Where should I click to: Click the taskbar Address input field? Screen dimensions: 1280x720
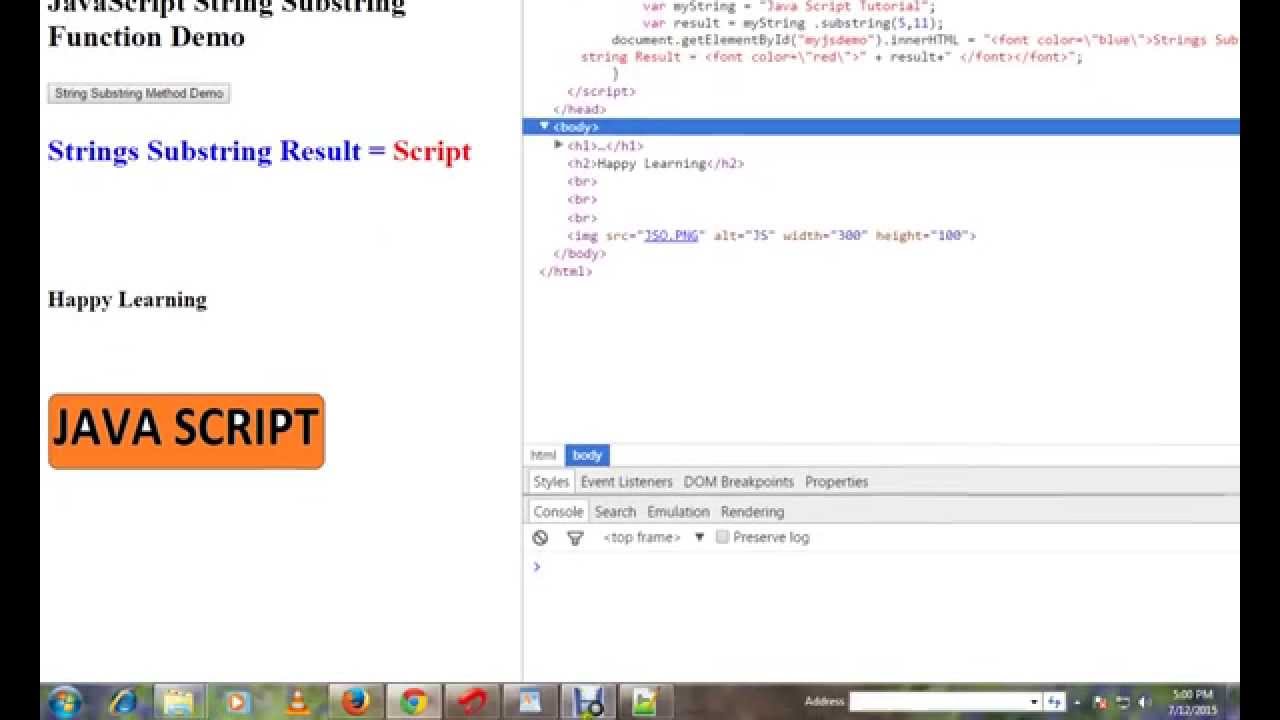(938, 702)
